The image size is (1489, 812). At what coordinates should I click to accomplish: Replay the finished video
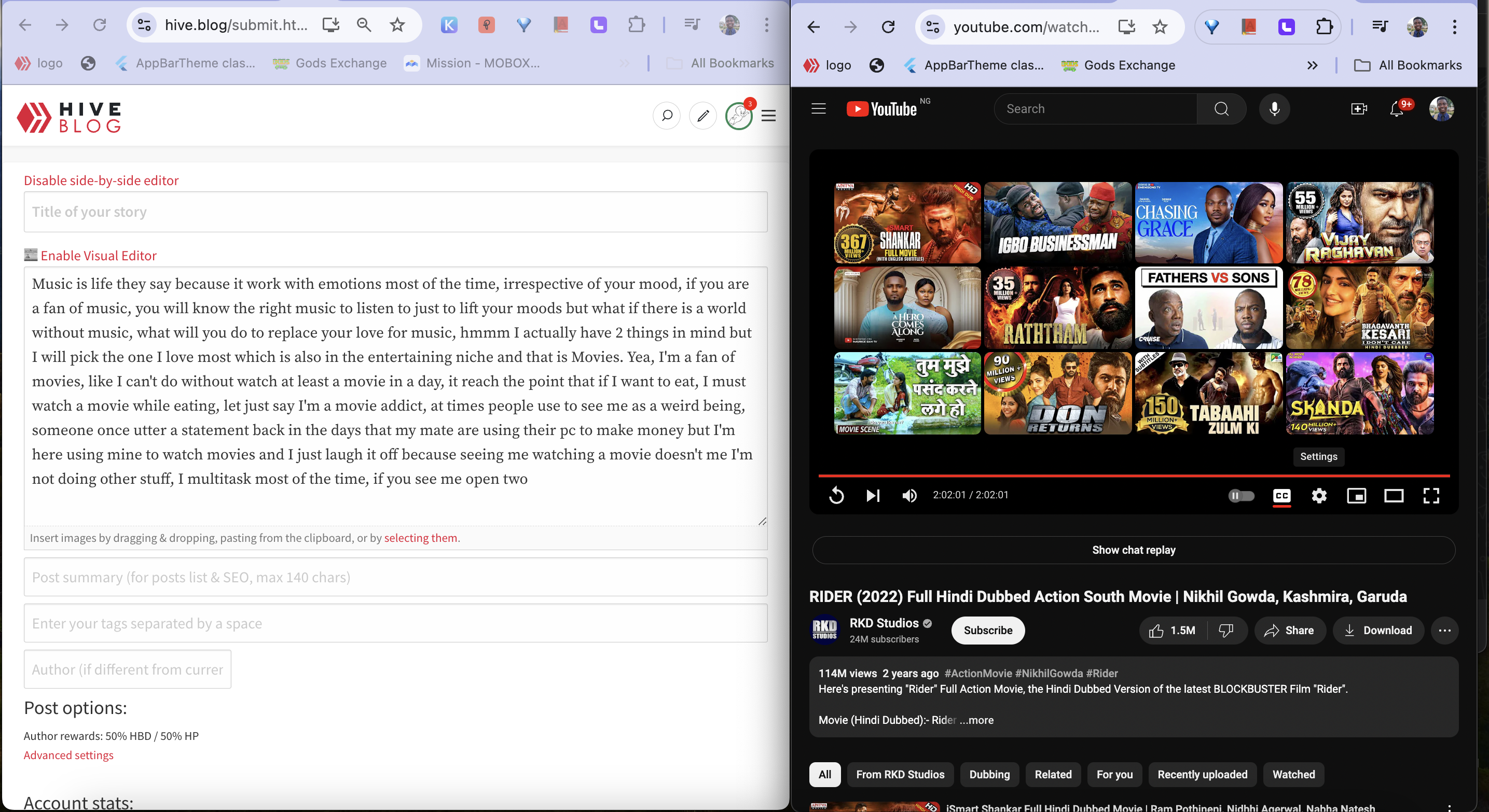coord(836,496)
